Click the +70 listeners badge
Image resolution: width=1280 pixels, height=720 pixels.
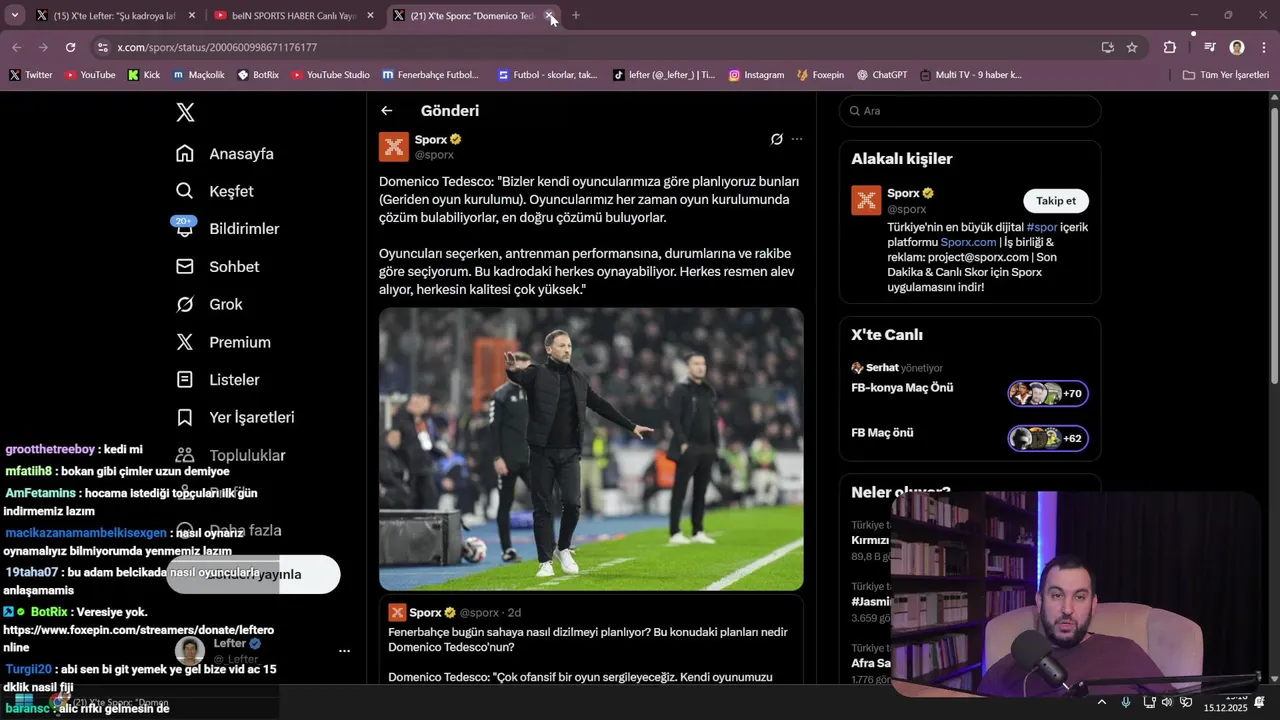tap(1048, 394)
